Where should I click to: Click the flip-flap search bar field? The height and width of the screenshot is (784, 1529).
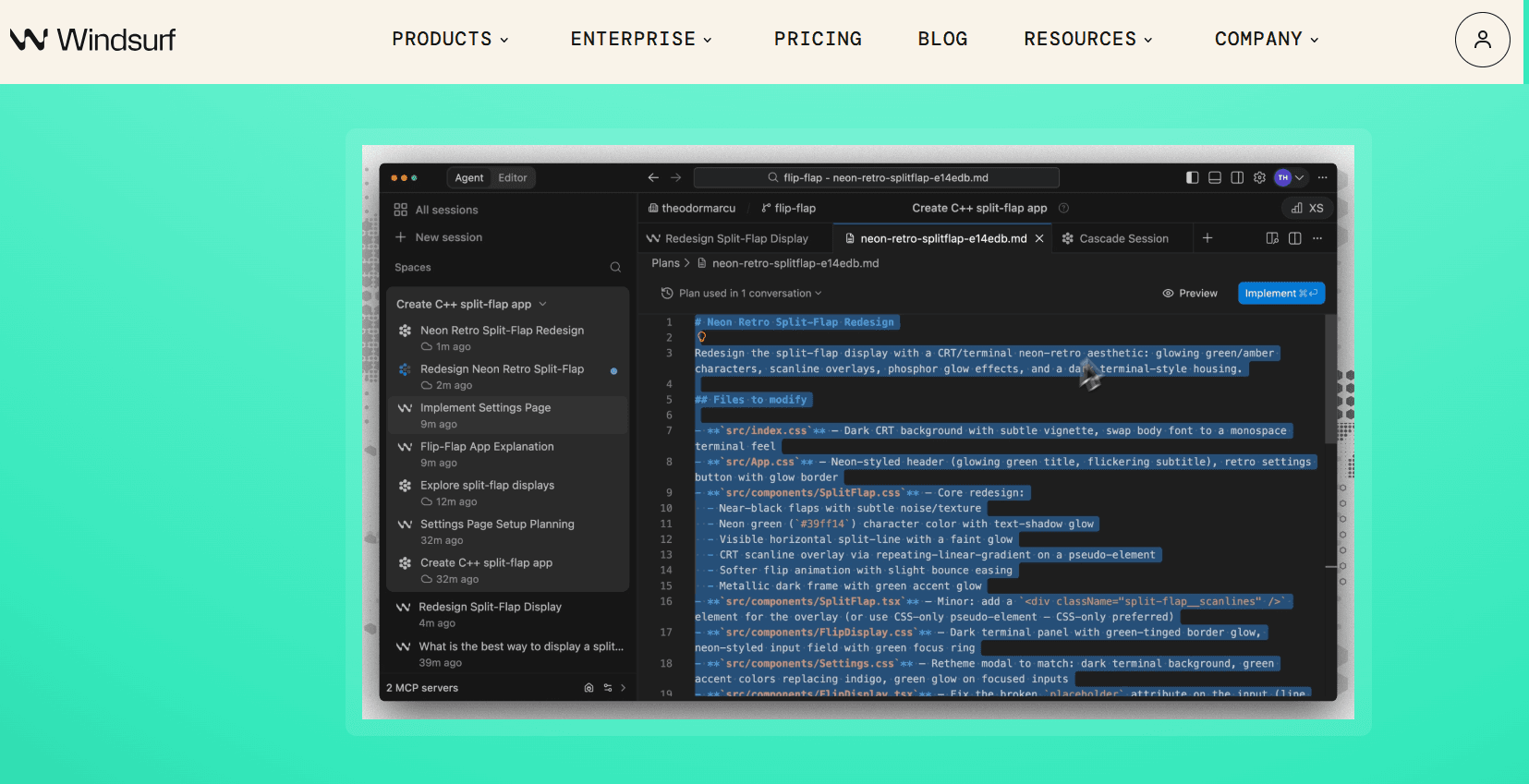[x=876, y=177]
